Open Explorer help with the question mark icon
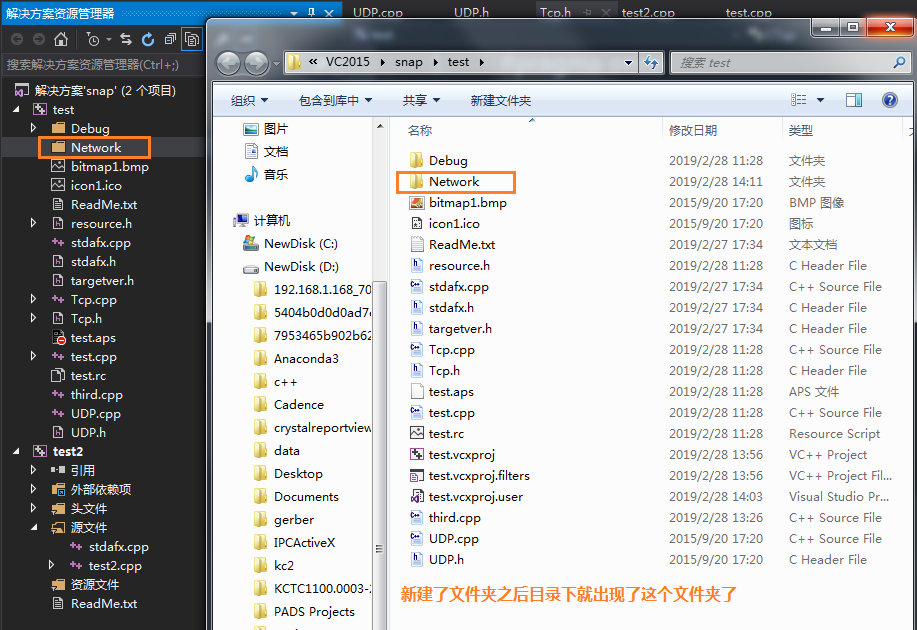The height and width of the screenshot is (630, 917). (x=892, y=100)
